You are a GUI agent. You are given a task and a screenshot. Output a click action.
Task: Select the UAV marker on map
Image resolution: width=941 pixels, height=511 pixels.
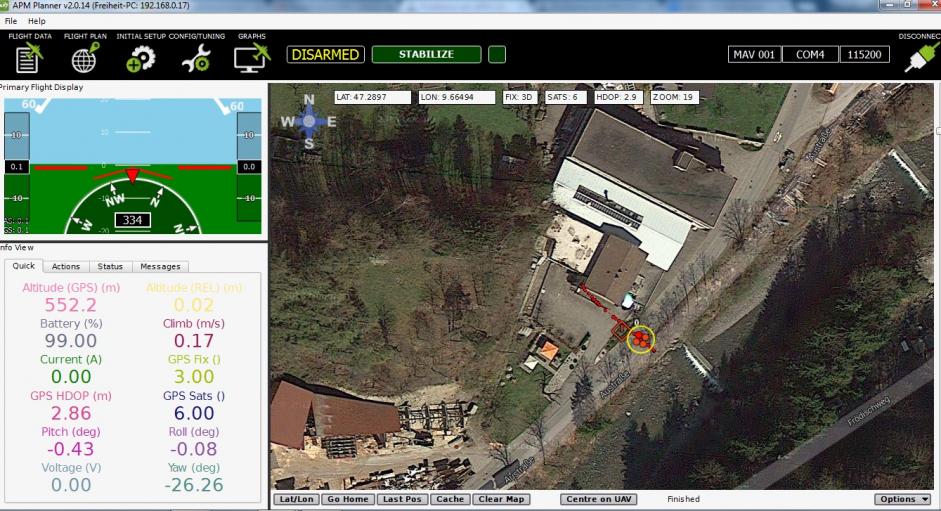pos(641,339)
